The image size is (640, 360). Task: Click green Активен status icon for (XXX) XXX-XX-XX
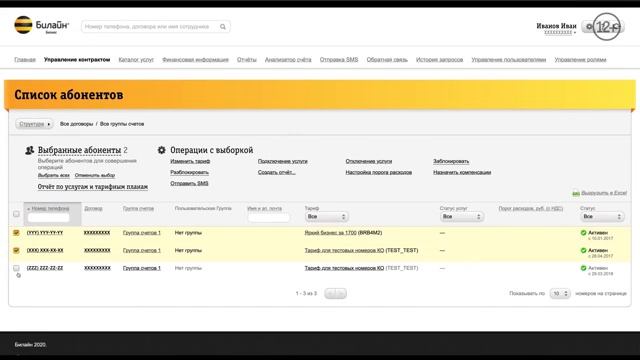click(583, 250)
